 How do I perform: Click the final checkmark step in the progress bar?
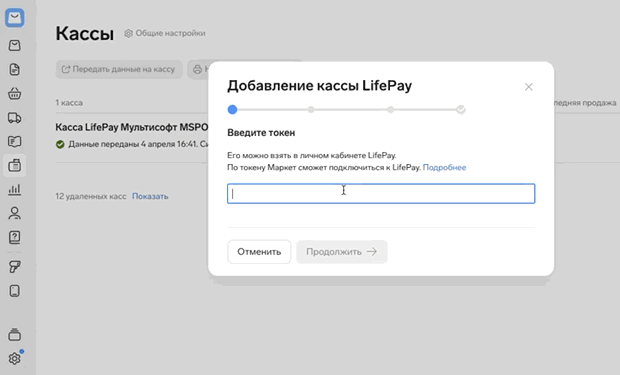click(x=461, y=110)
